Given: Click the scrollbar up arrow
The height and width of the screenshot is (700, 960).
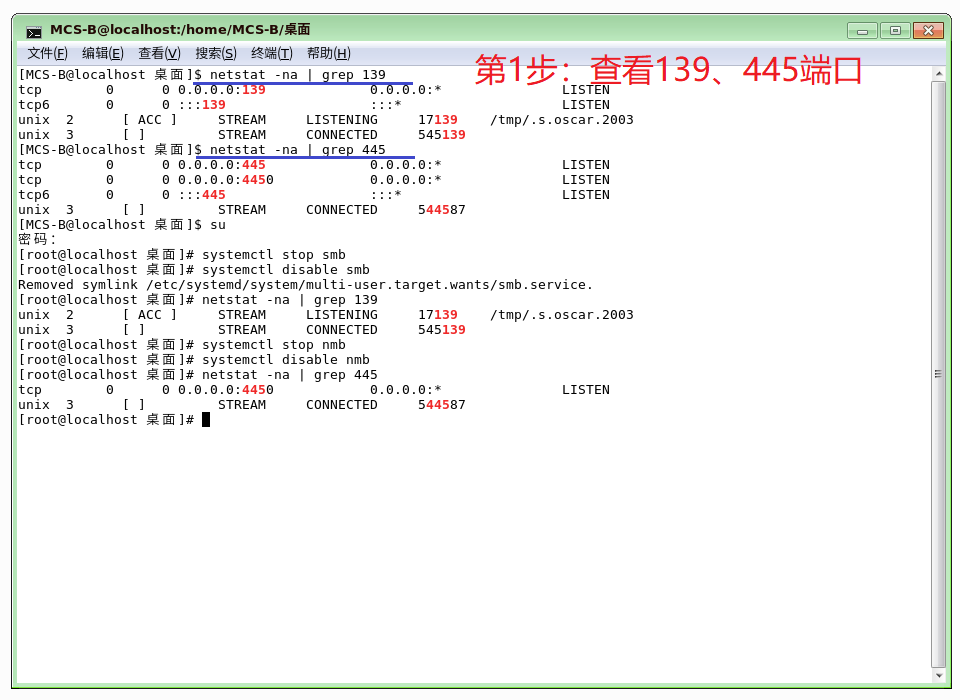Looking at the screenshot, I should [939, 73].
